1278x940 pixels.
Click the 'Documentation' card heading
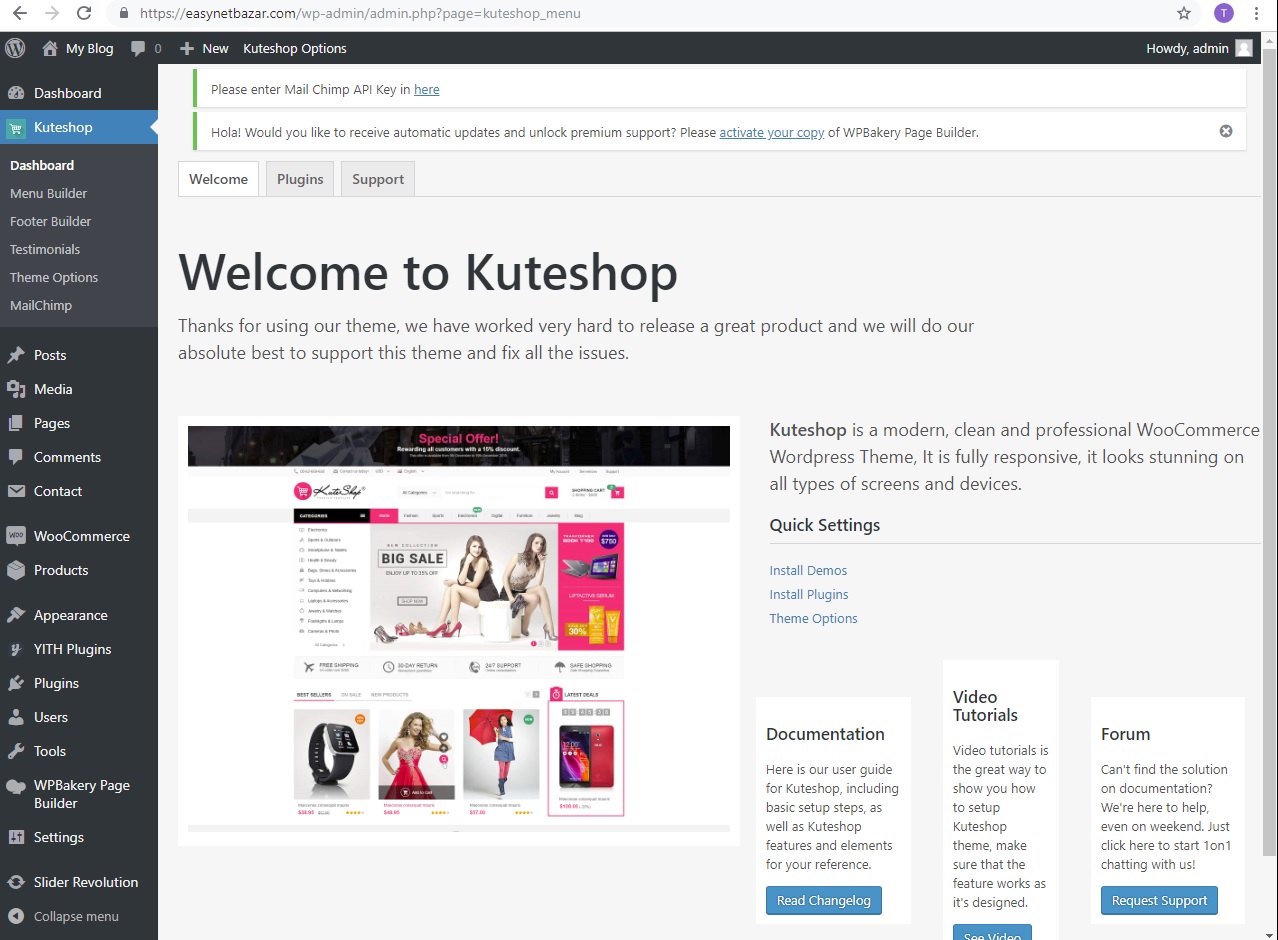tap(825, 734)
